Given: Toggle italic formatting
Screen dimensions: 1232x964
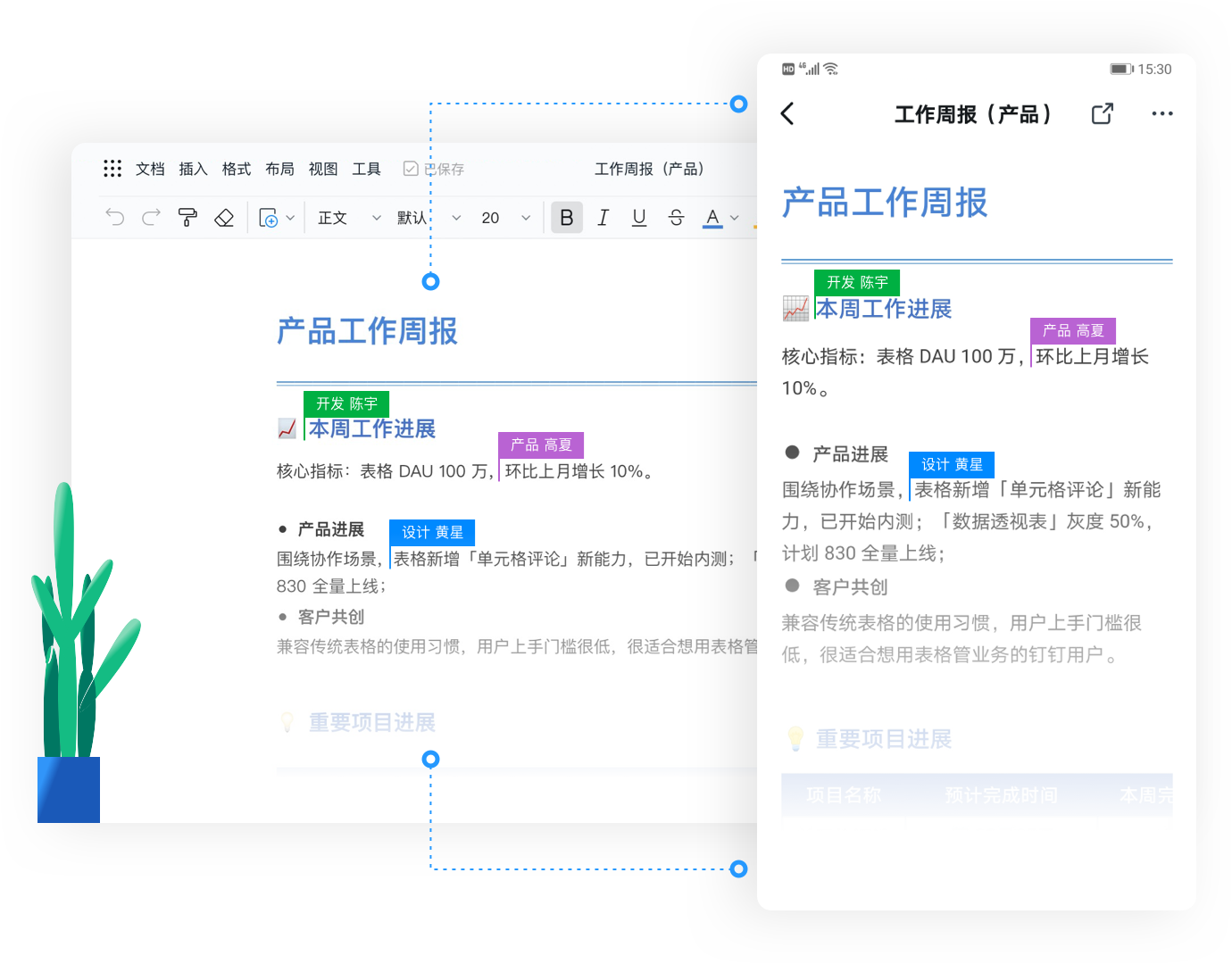Looking at the screenshot, I should 603,217.
